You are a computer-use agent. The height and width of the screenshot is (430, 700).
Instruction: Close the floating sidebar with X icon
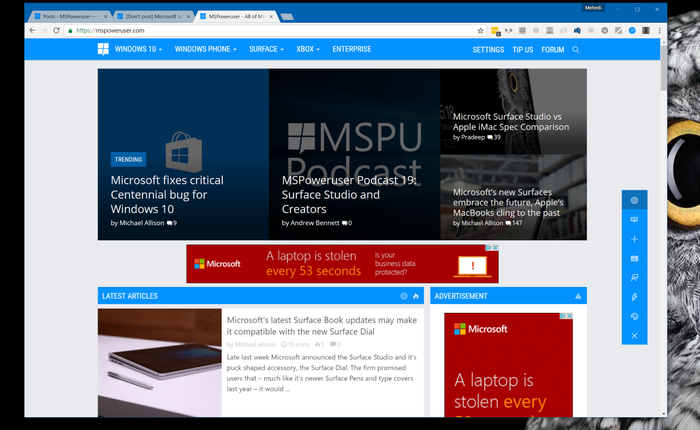click(634, 336)
